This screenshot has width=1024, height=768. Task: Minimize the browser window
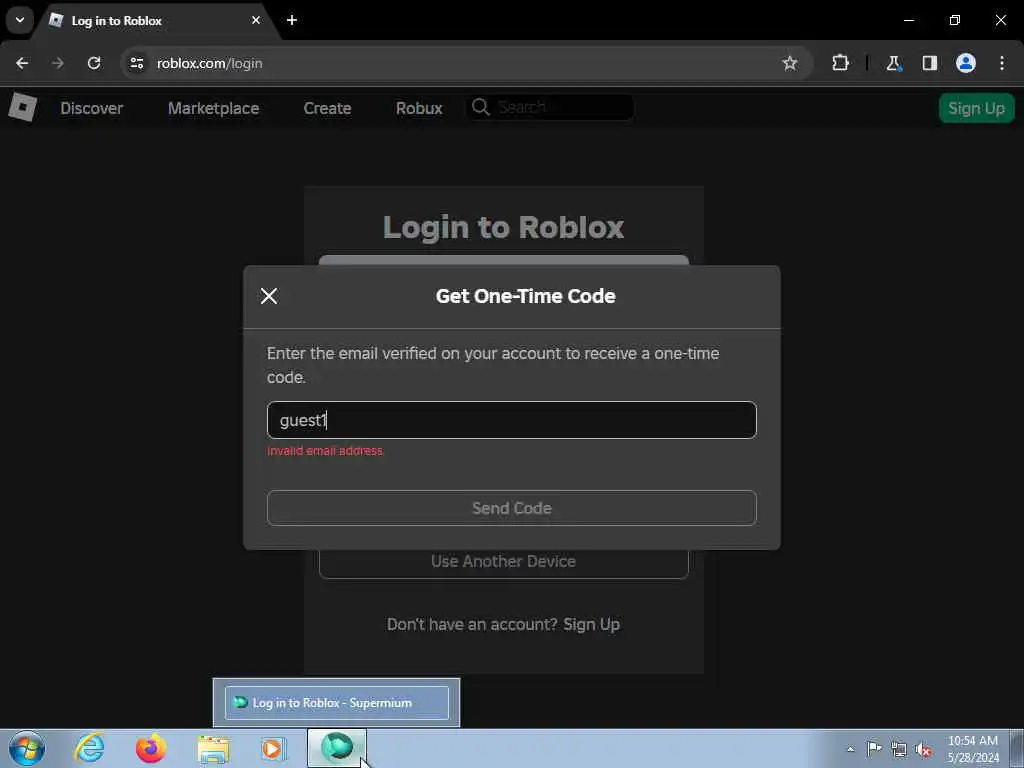[909, 20]
